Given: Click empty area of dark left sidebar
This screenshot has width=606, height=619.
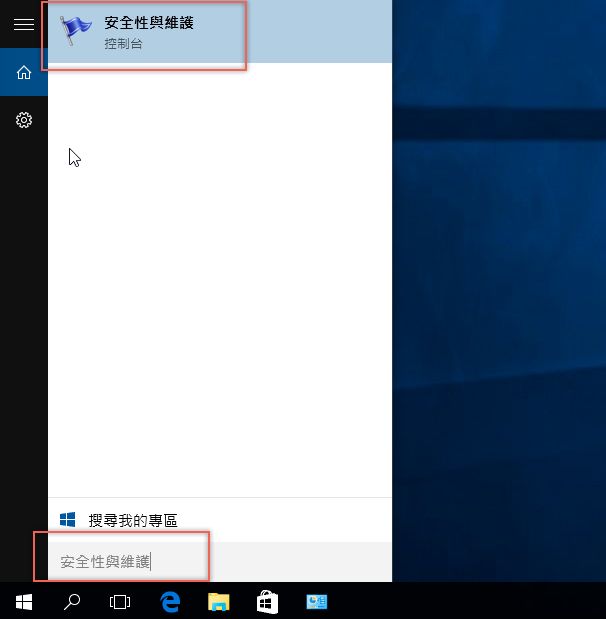Looking at the screenshot, I should pyautogui.click(x=23, y=350).
